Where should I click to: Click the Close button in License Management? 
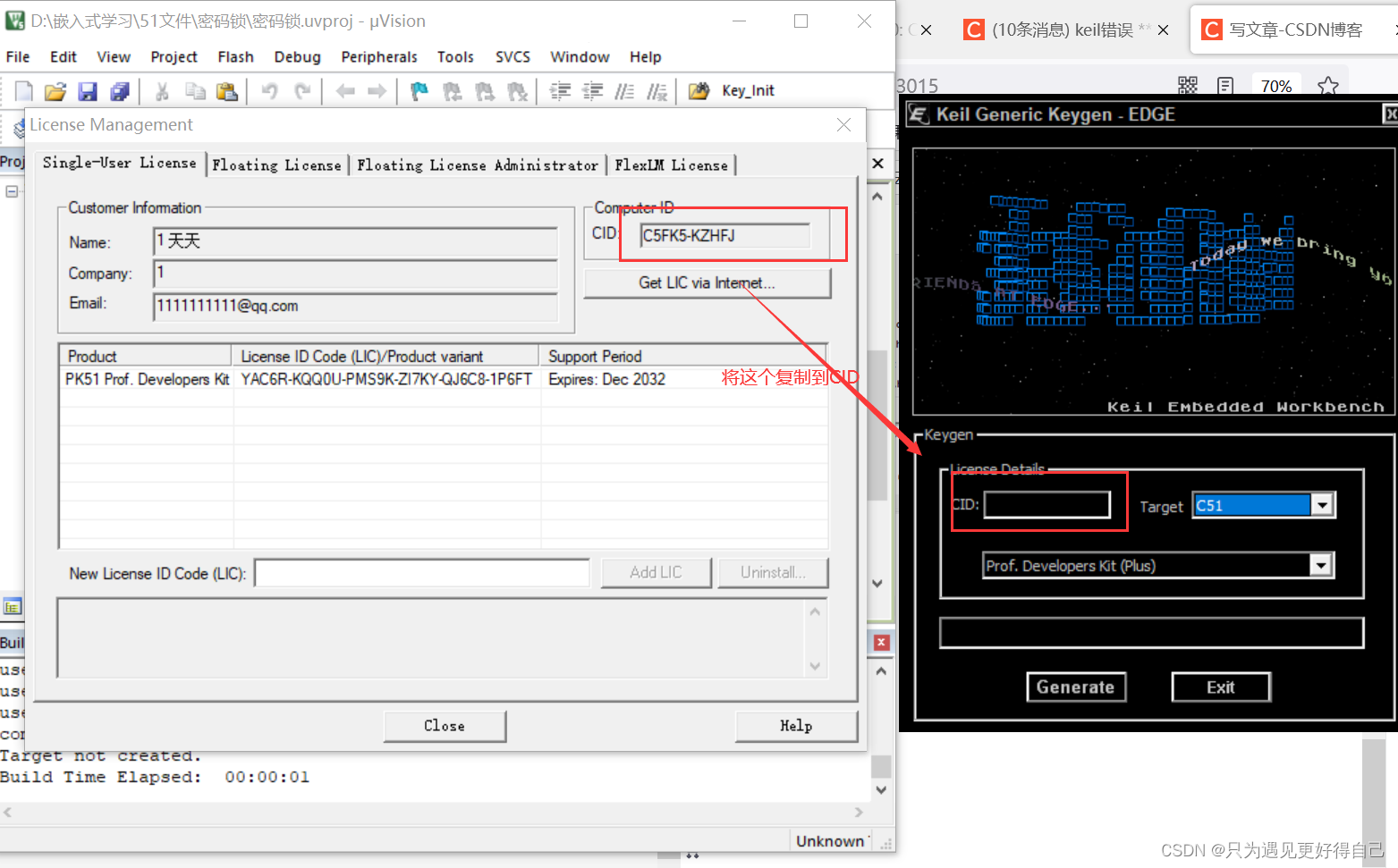[445, 726]
